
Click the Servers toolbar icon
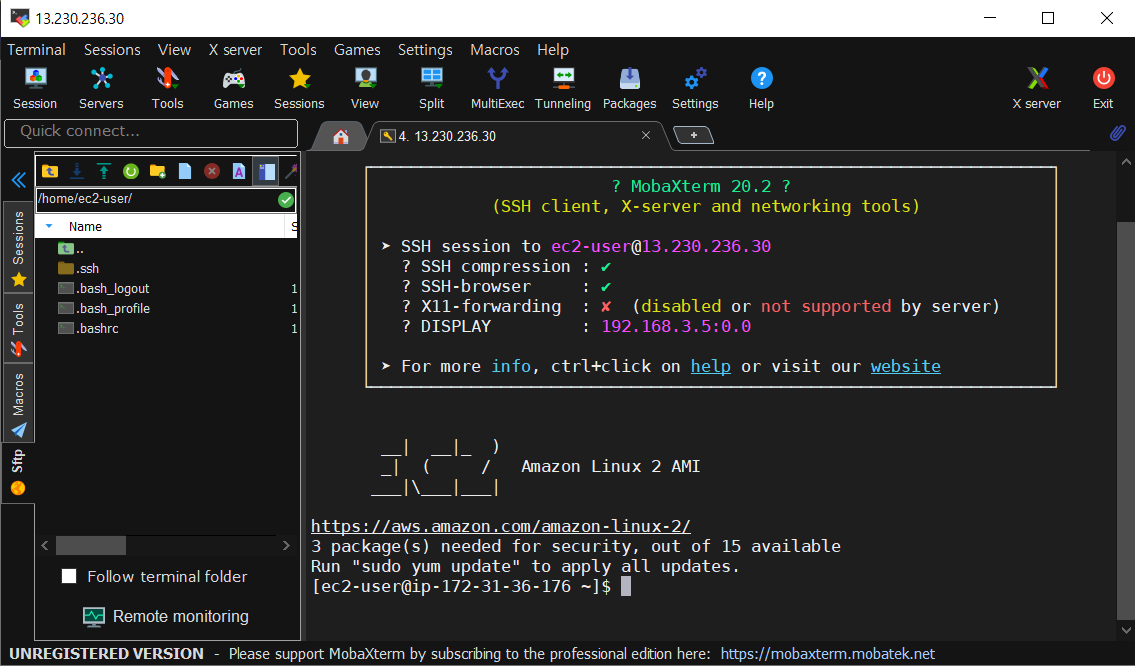pyautogui.click(x=101, y=88)
